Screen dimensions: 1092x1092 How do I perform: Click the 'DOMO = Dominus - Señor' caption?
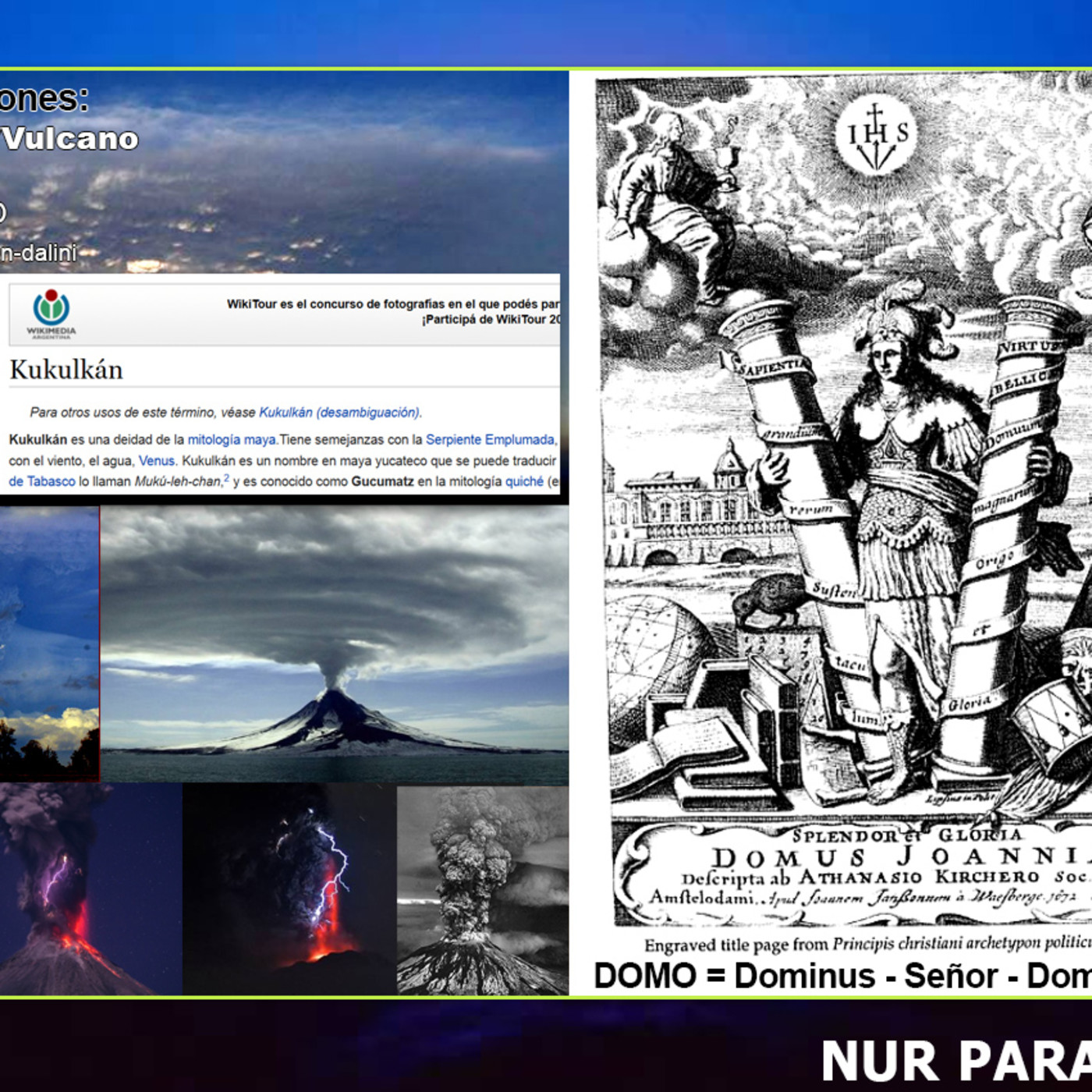pos(842,977)
